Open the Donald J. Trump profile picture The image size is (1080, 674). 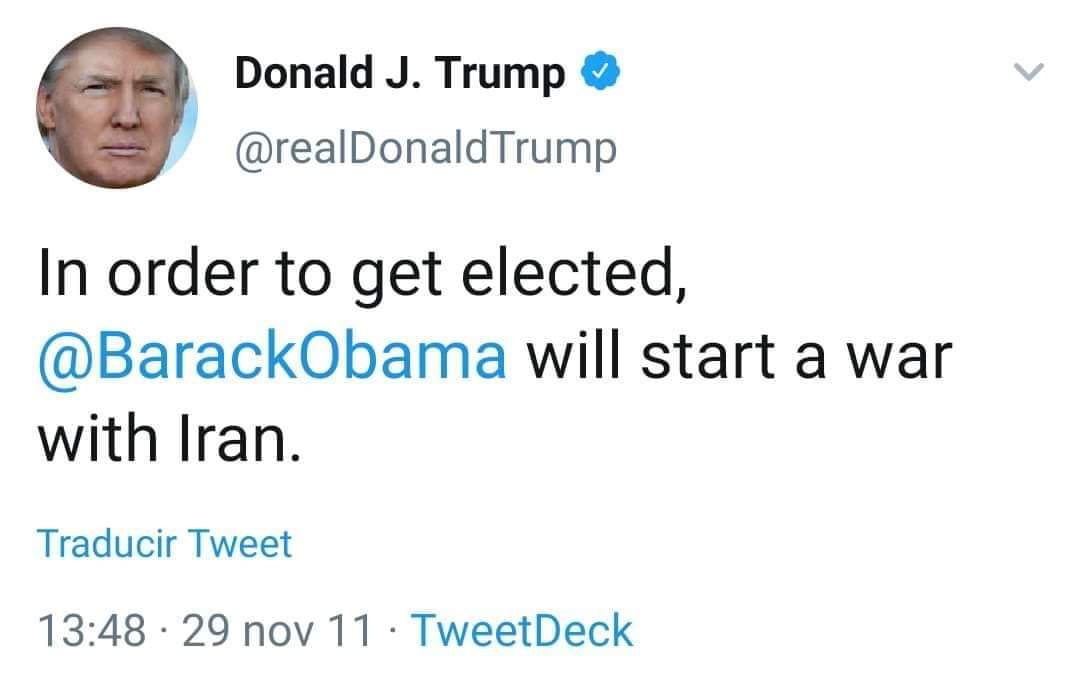click(x=117, y=109)
